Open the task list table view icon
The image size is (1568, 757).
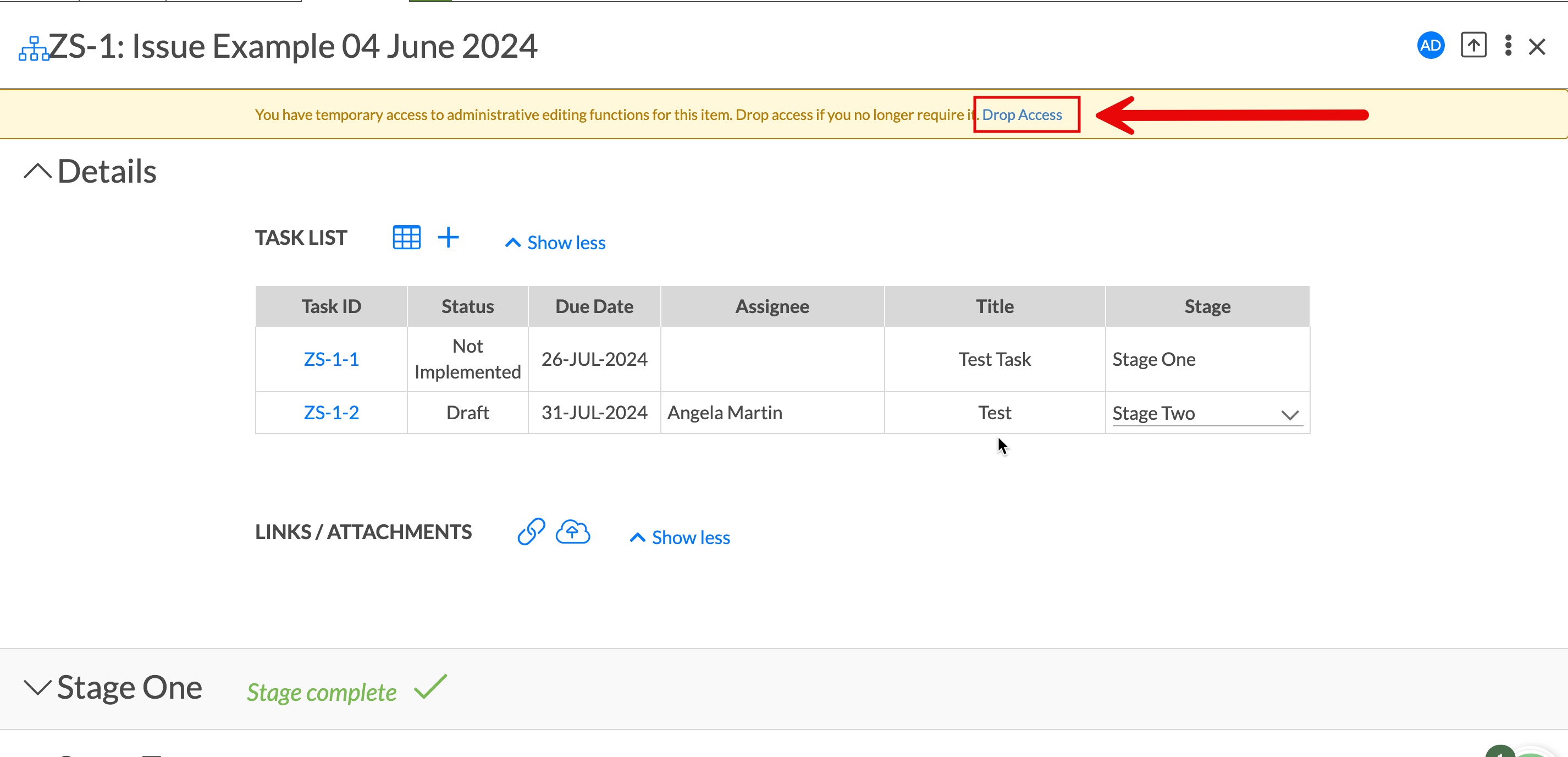click(407, 238)
